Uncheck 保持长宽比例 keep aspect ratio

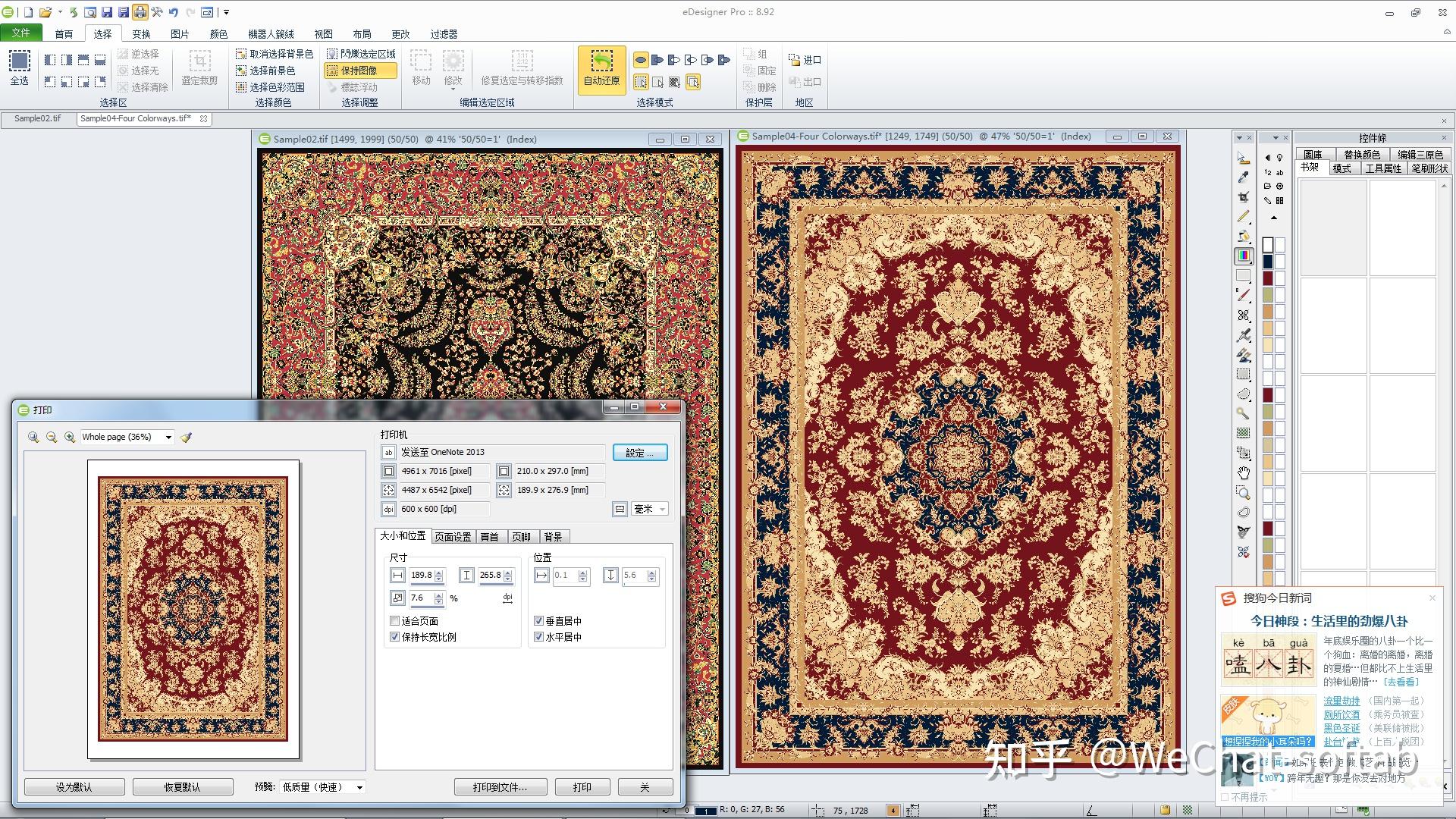click(394, 637)
